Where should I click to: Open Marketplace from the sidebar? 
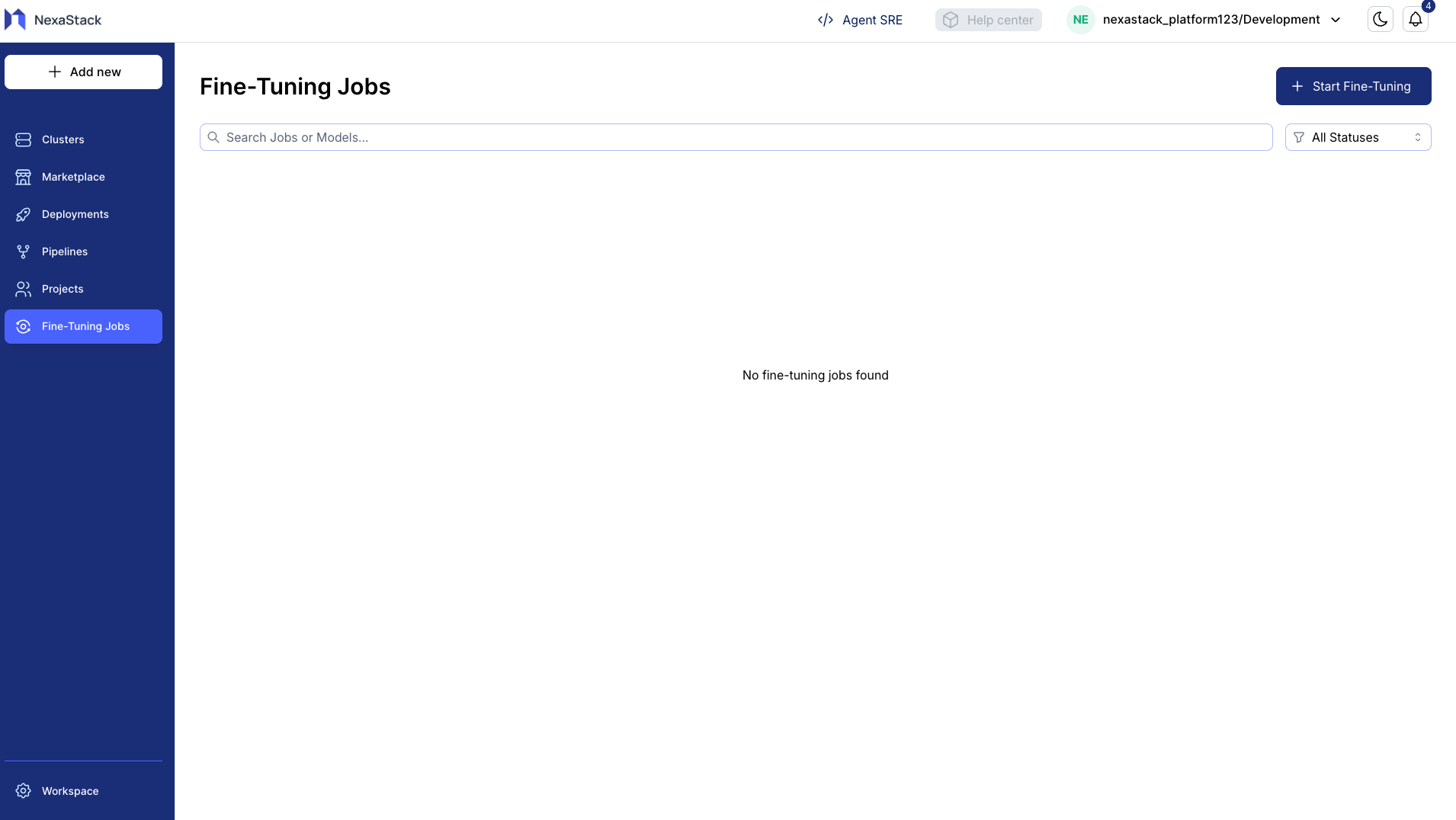tap(73, 177)
